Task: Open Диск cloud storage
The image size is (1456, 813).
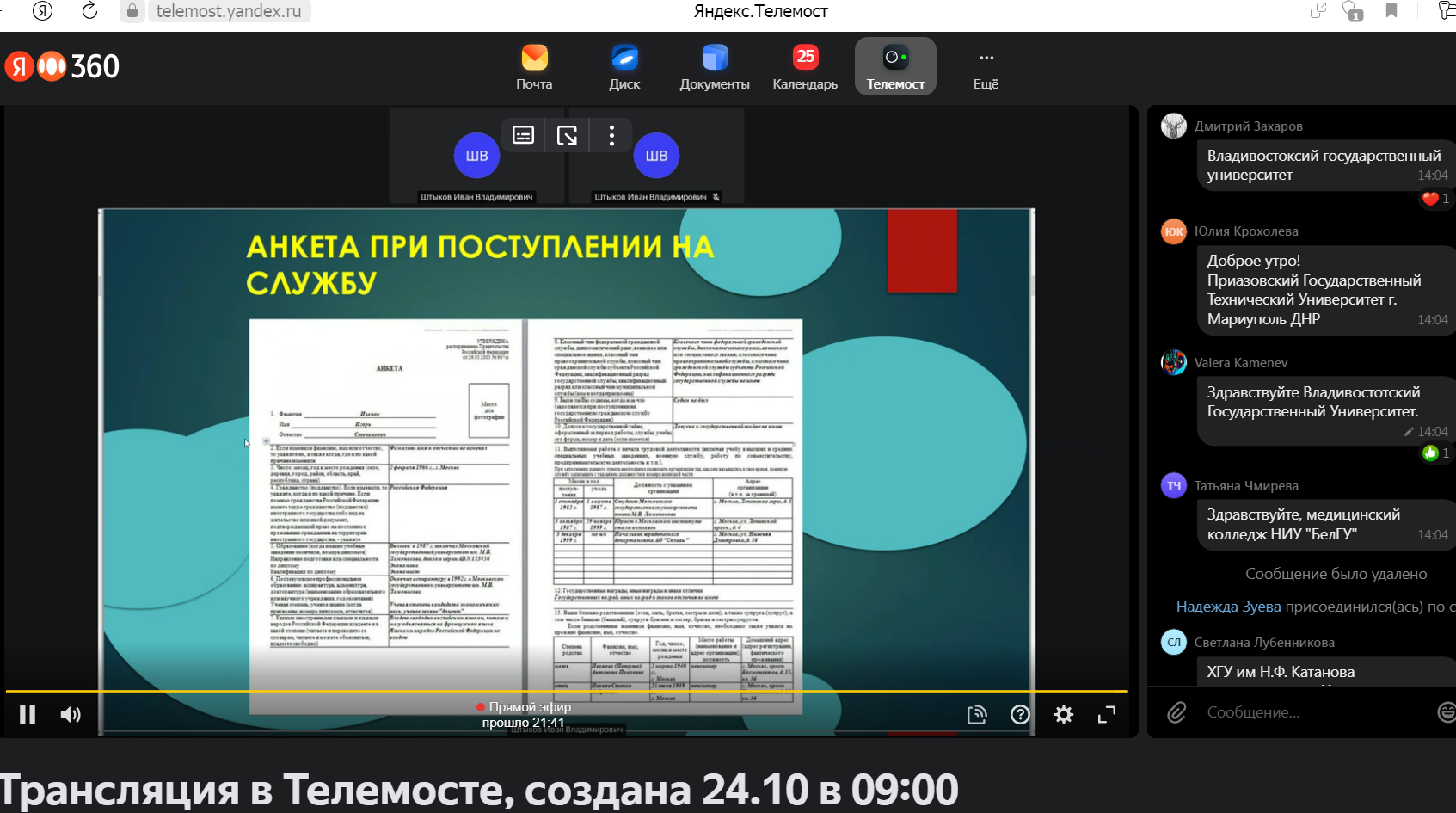Action: [624, 66]
